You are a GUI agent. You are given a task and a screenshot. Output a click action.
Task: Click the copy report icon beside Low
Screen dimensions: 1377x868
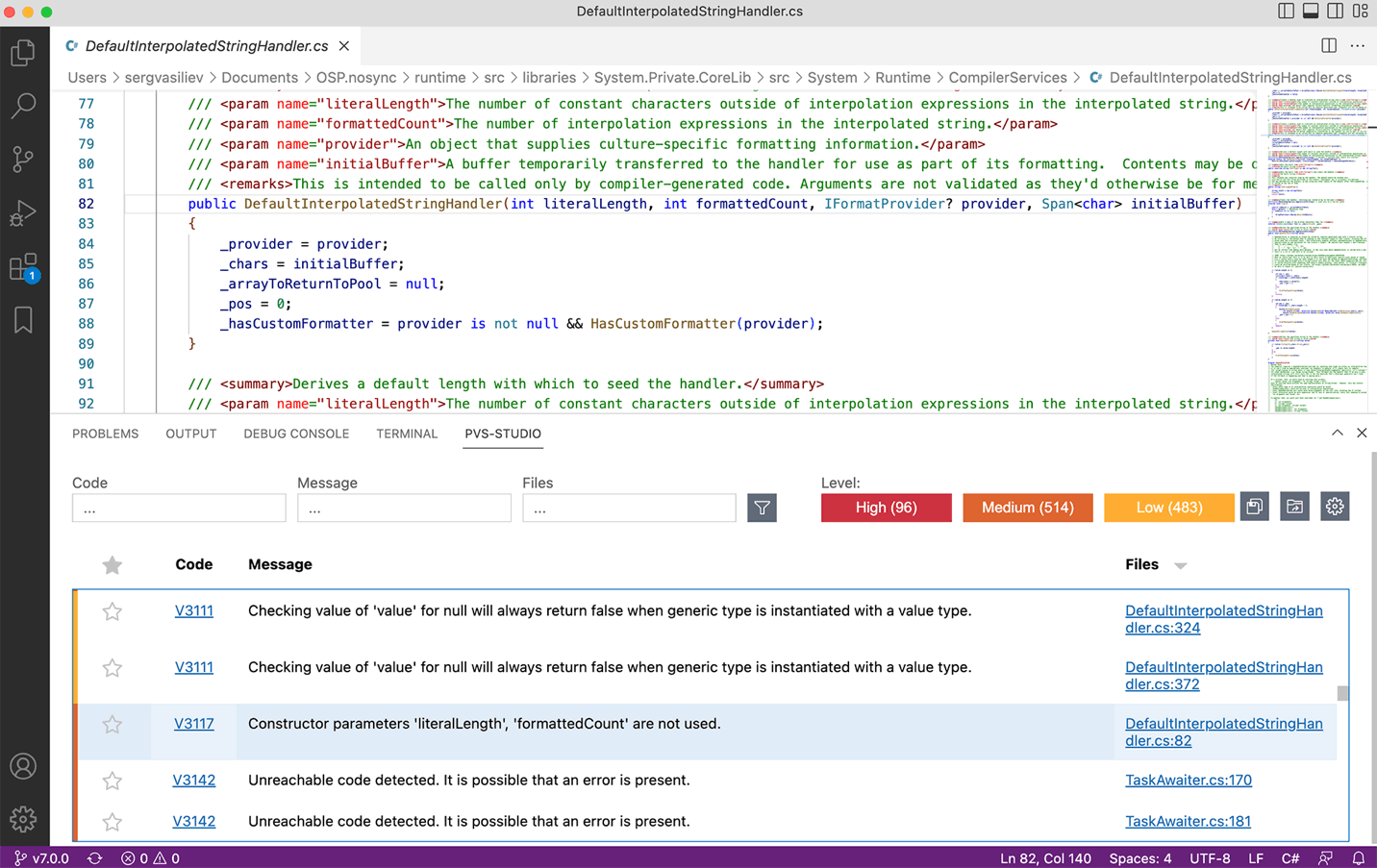[x=1254, y=507]
